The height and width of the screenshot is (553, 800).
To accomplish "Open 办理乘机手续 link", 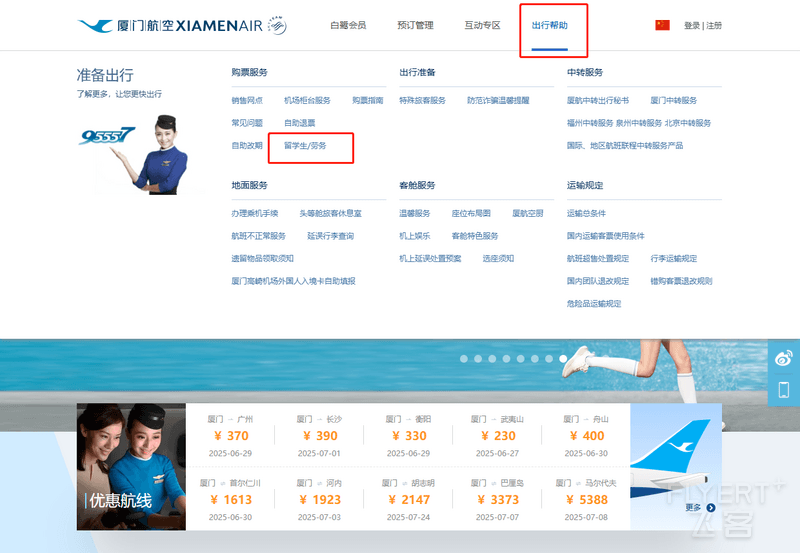I will [255, 213].
